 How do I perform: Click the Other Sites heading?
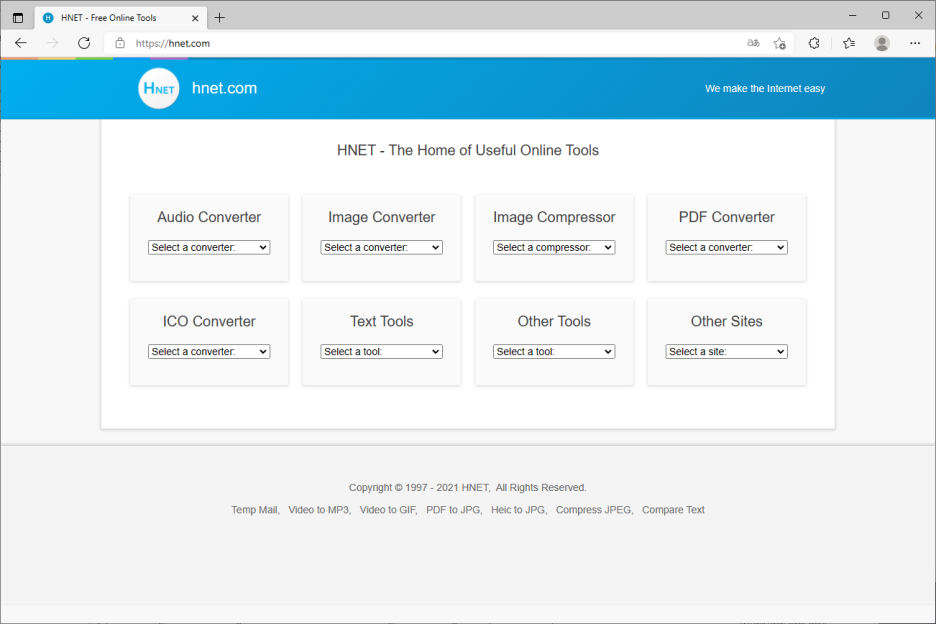(726, 321)
